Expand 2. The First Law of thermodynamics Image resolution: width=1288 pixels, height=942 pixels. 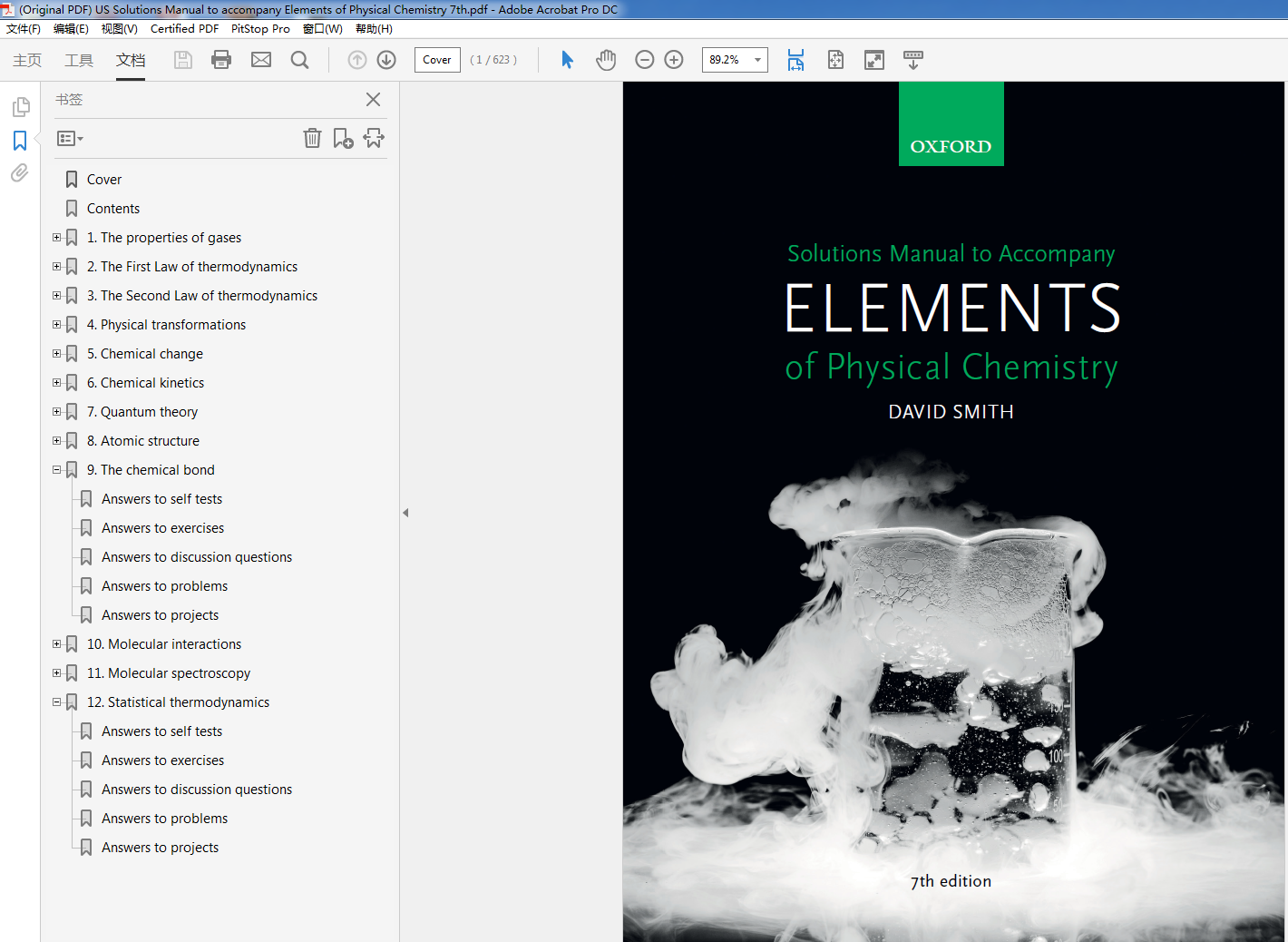pyautogui.click(x=57, y=267)
